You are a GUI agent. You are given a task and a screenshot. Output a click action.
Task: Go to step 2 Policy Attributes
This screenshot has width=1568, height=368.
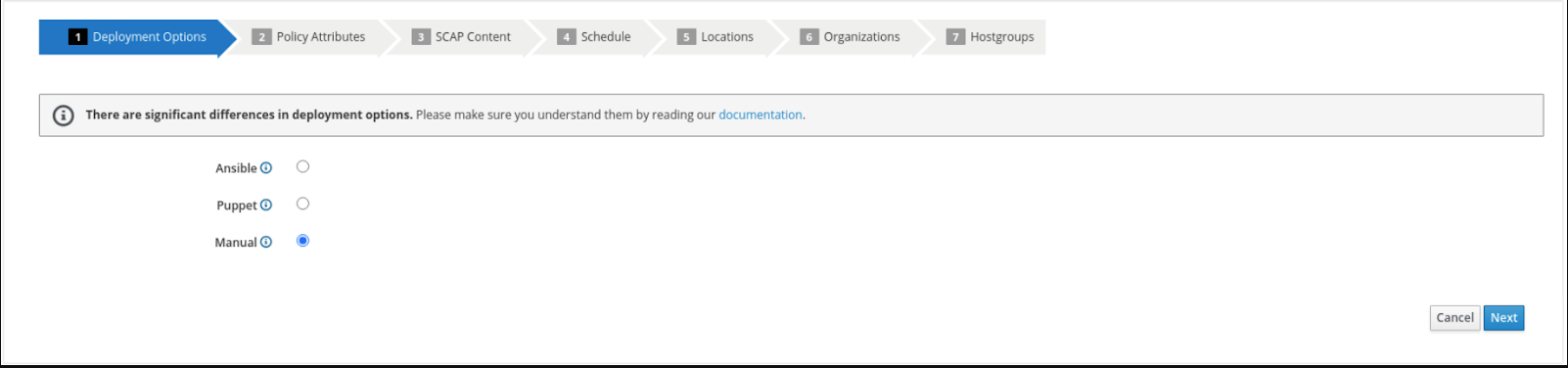tap(309, 37)
